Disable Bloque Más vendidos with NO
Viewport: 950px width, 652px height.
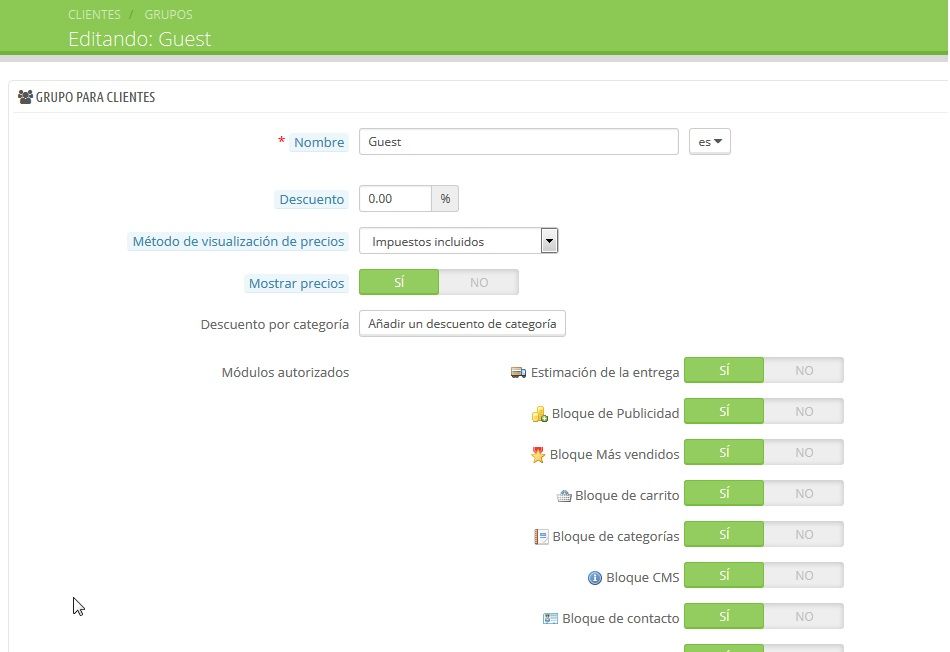804,453
